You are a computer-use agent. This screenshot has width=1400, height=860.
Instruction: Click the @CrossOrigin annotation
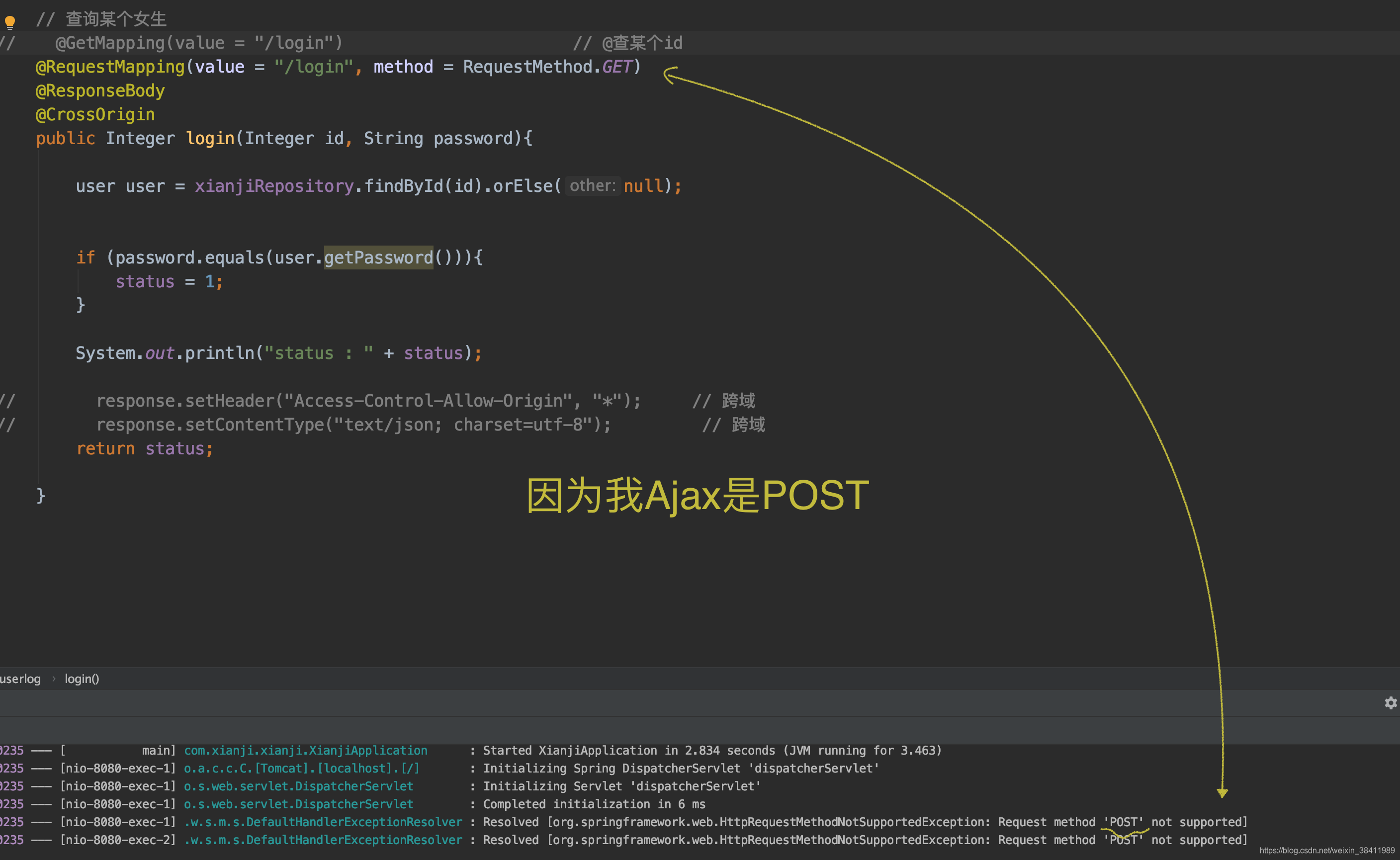point(95,115)
